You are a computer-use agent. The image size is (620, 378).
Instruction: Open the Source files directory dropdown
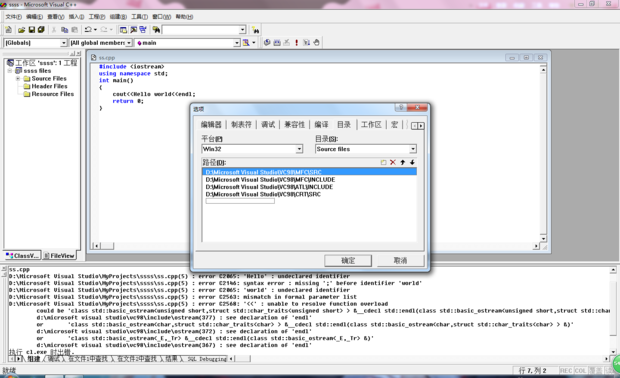point(413,149)
